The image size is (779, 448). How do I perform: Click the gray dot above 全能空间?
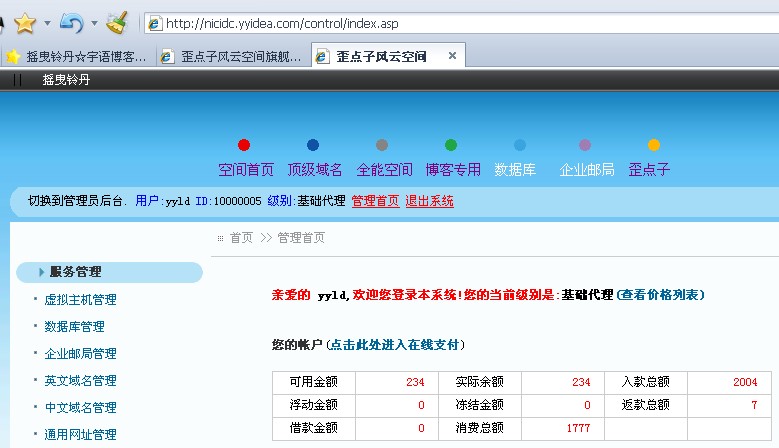point(382,145)
